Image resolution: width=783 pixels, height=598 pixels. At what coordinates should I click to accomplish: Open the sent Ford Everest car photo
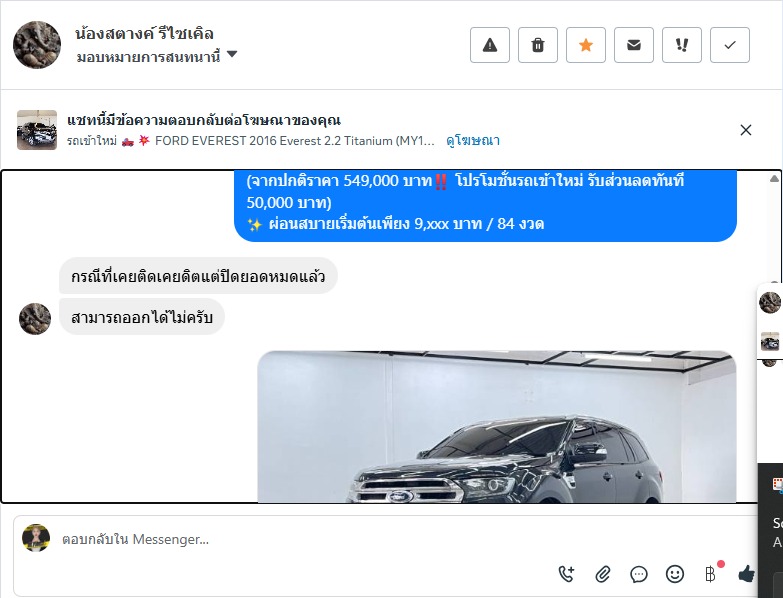[x=497, y=427]
